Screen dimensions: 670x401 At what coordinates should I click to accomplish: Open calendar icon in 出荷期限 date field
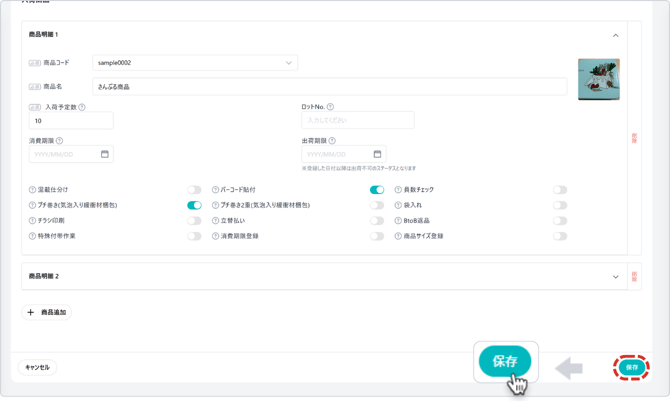tap(377, 154)
